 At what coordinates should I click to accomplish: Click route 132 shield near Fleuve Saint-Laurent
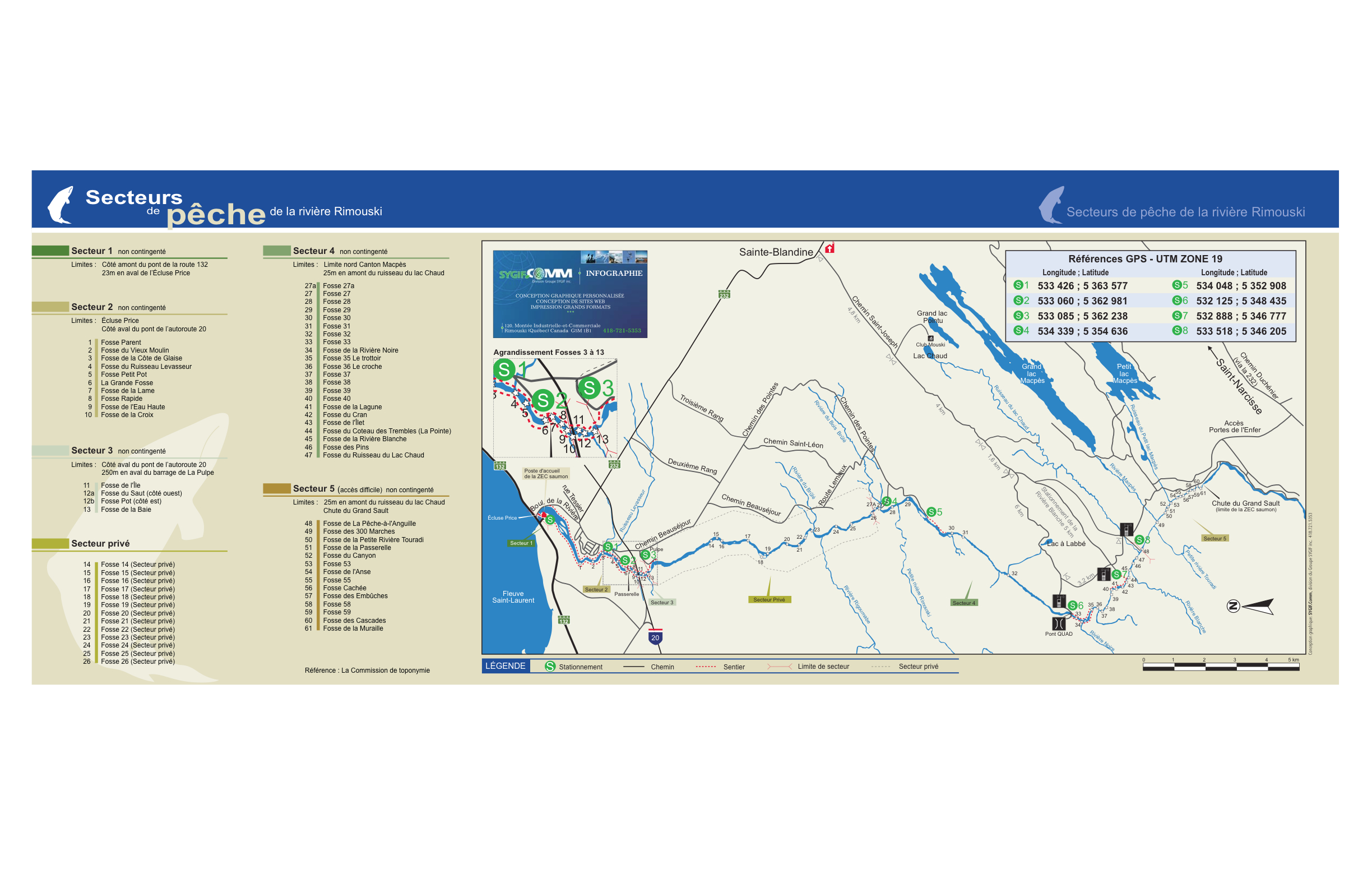pos(564,620)
